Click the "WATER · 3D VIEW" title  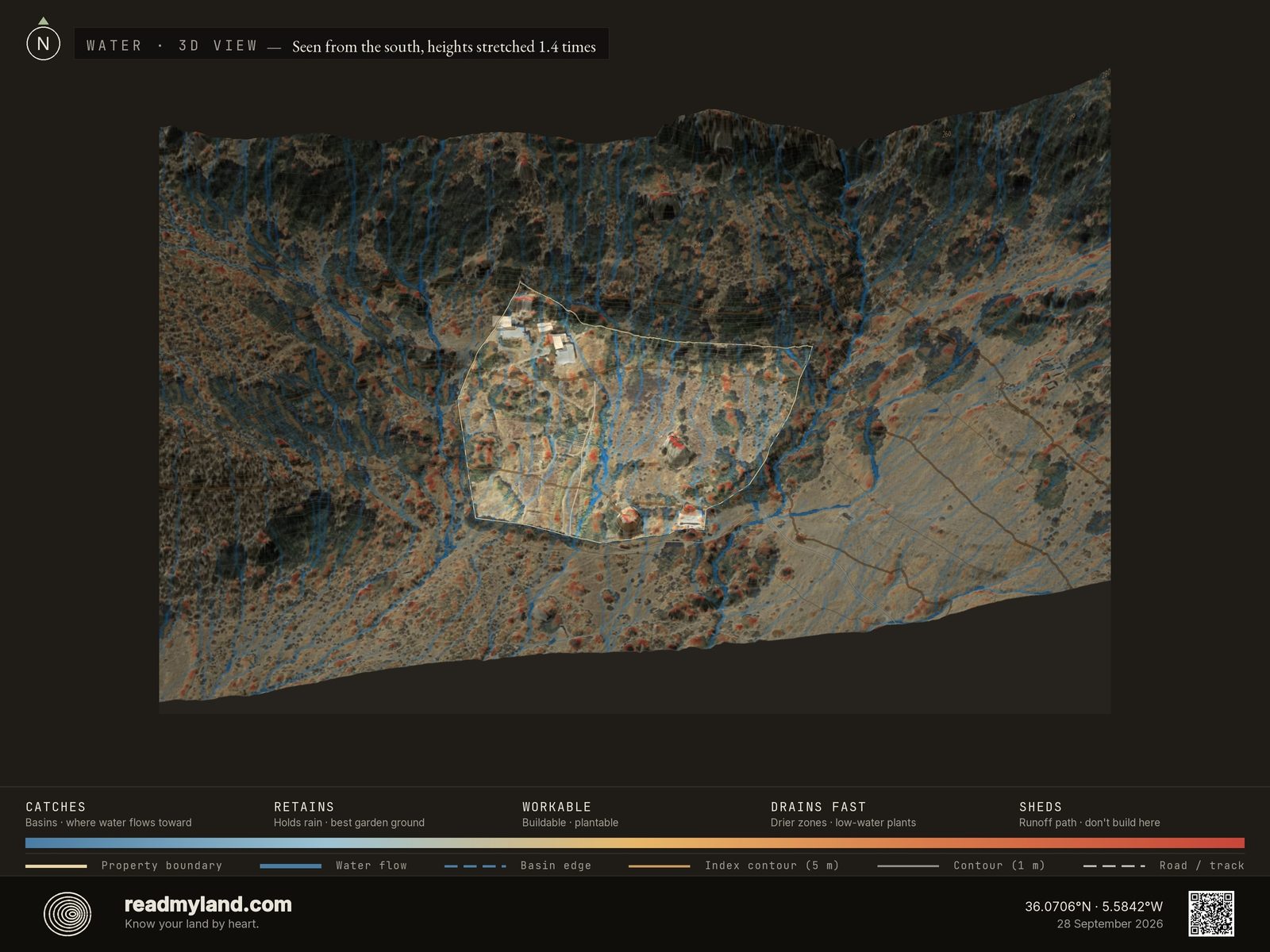[171, 45]
